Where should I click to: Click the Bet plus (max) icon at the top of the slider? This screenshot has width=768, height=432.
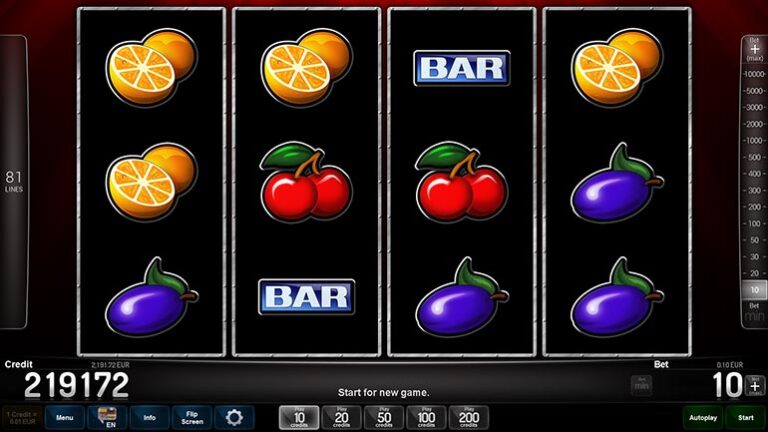tap(754, 49)
